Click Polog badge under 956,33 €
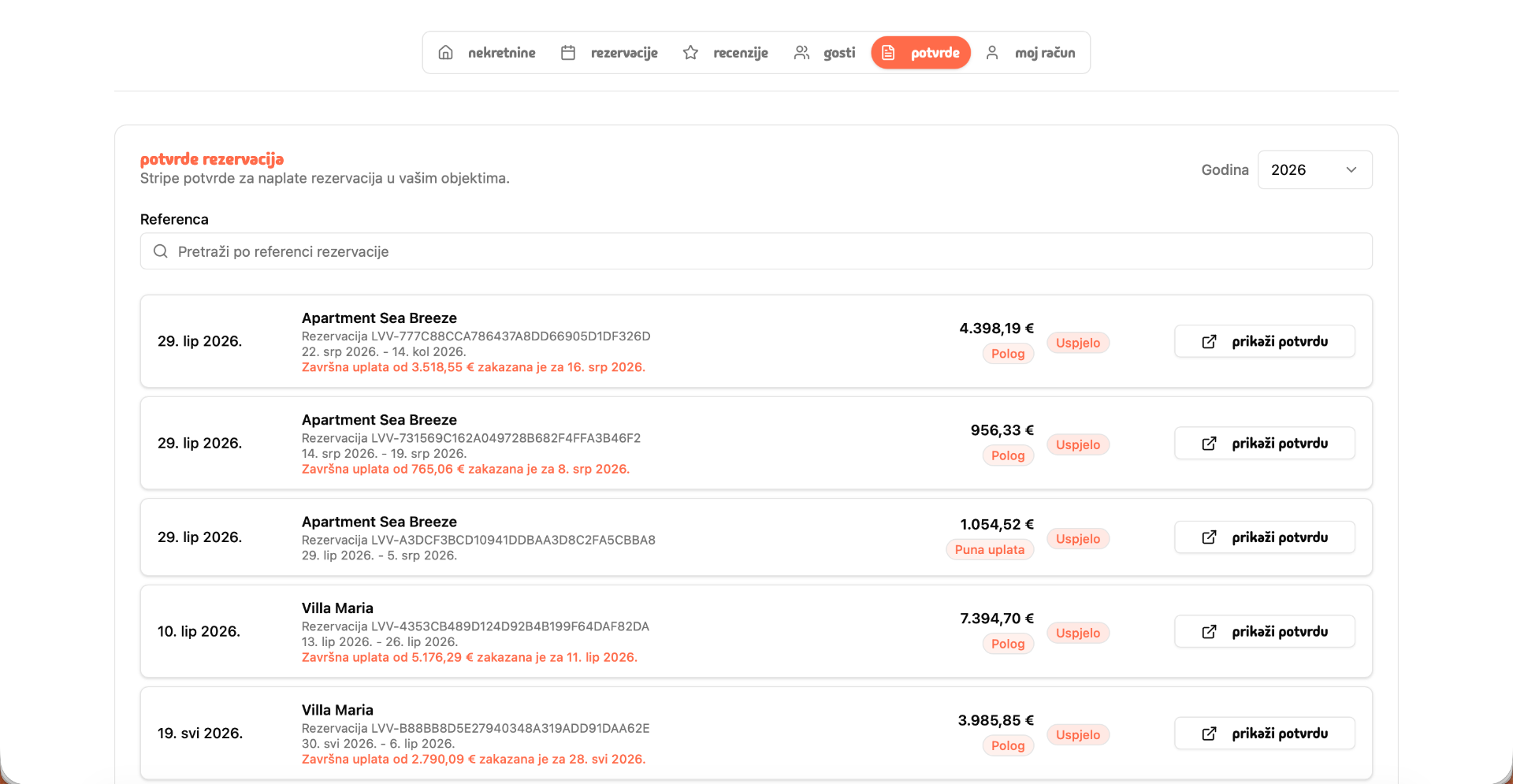 point(1008,455)
